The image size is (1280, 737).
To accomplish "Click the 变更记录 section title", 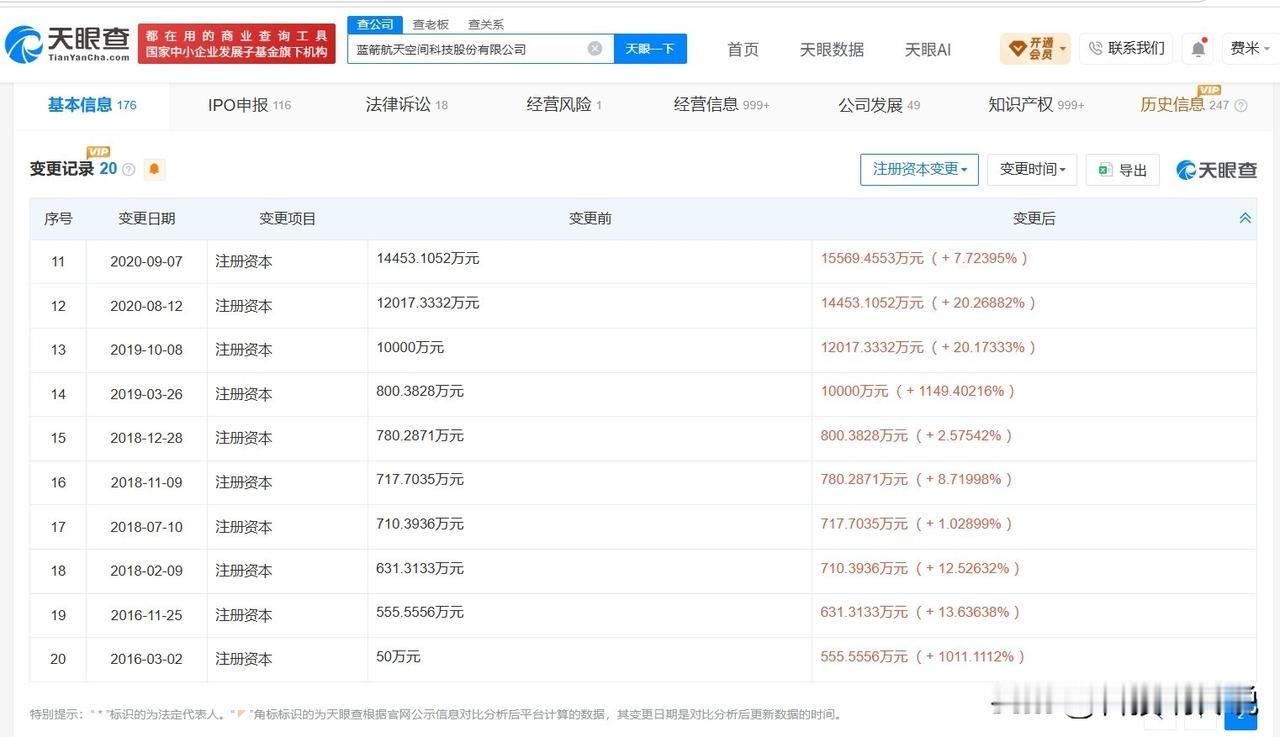I will click(62, 169).
